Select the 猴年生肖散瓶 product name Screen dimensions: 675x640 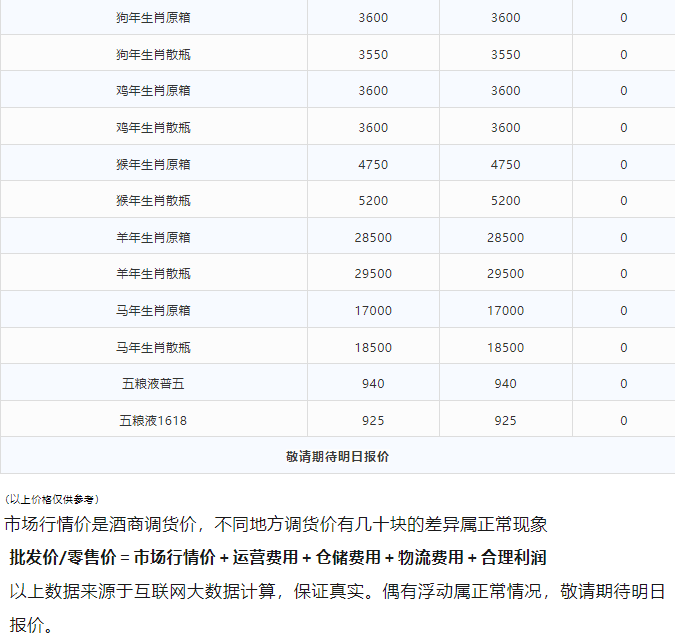click(x=153, y=201)
